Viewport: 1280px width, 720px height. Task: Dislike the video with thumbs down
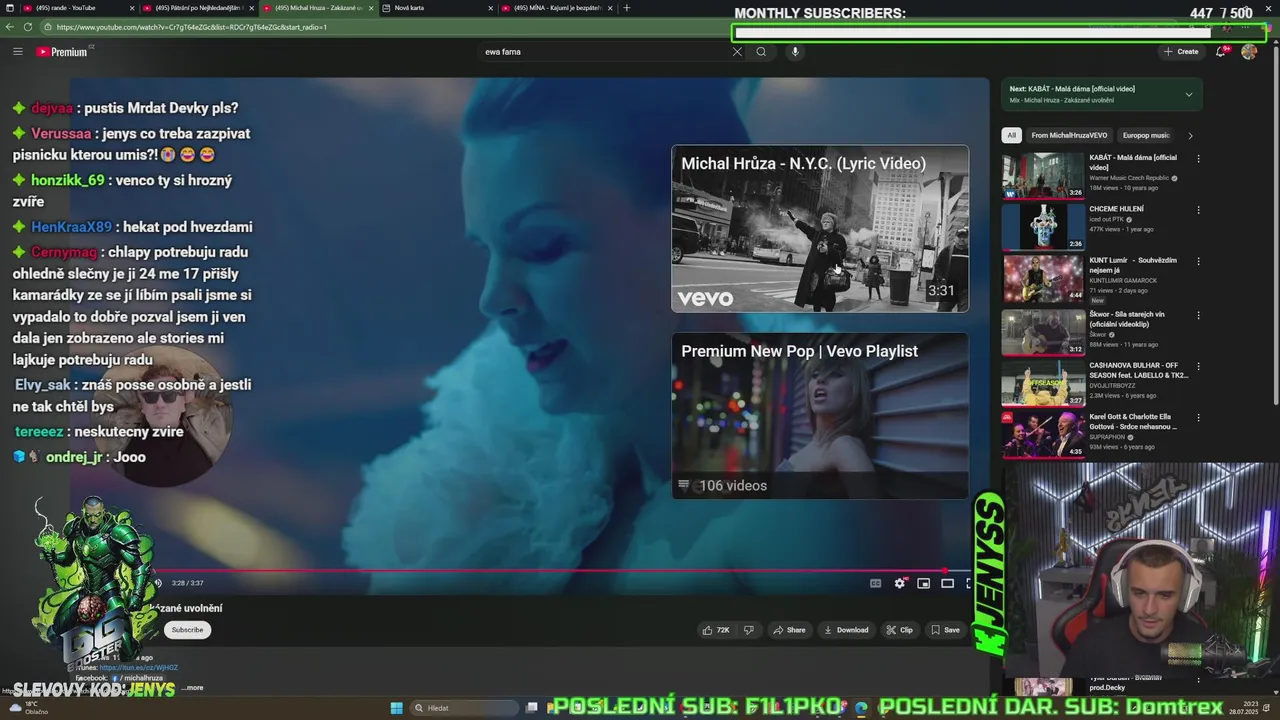(x=748, y=630)
